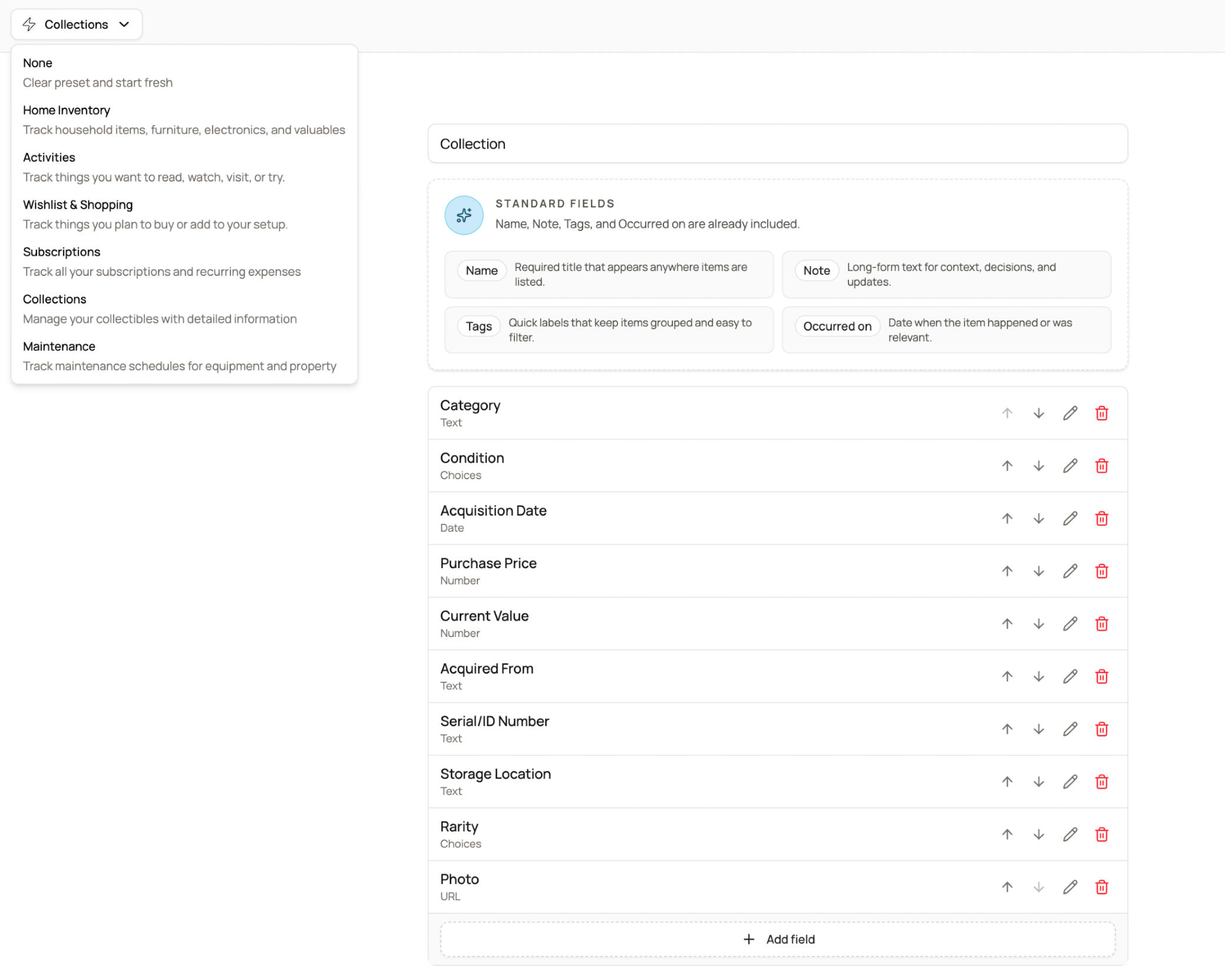This screenshot has height=980, width=1225.
Task: Edit the Current Value field
Action: point(1070,623)
